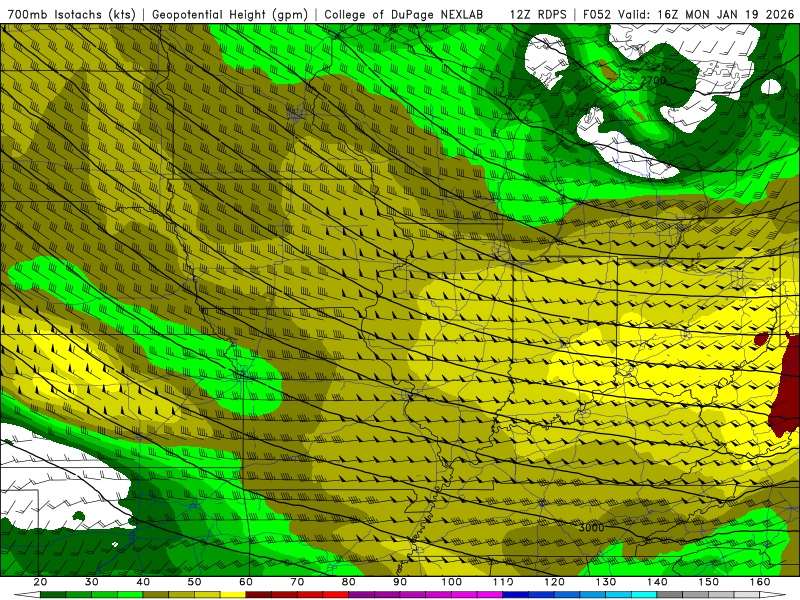Click the '3000' height contour label
This screenshot has width=800, height=600.
click(x=591, y=527)
